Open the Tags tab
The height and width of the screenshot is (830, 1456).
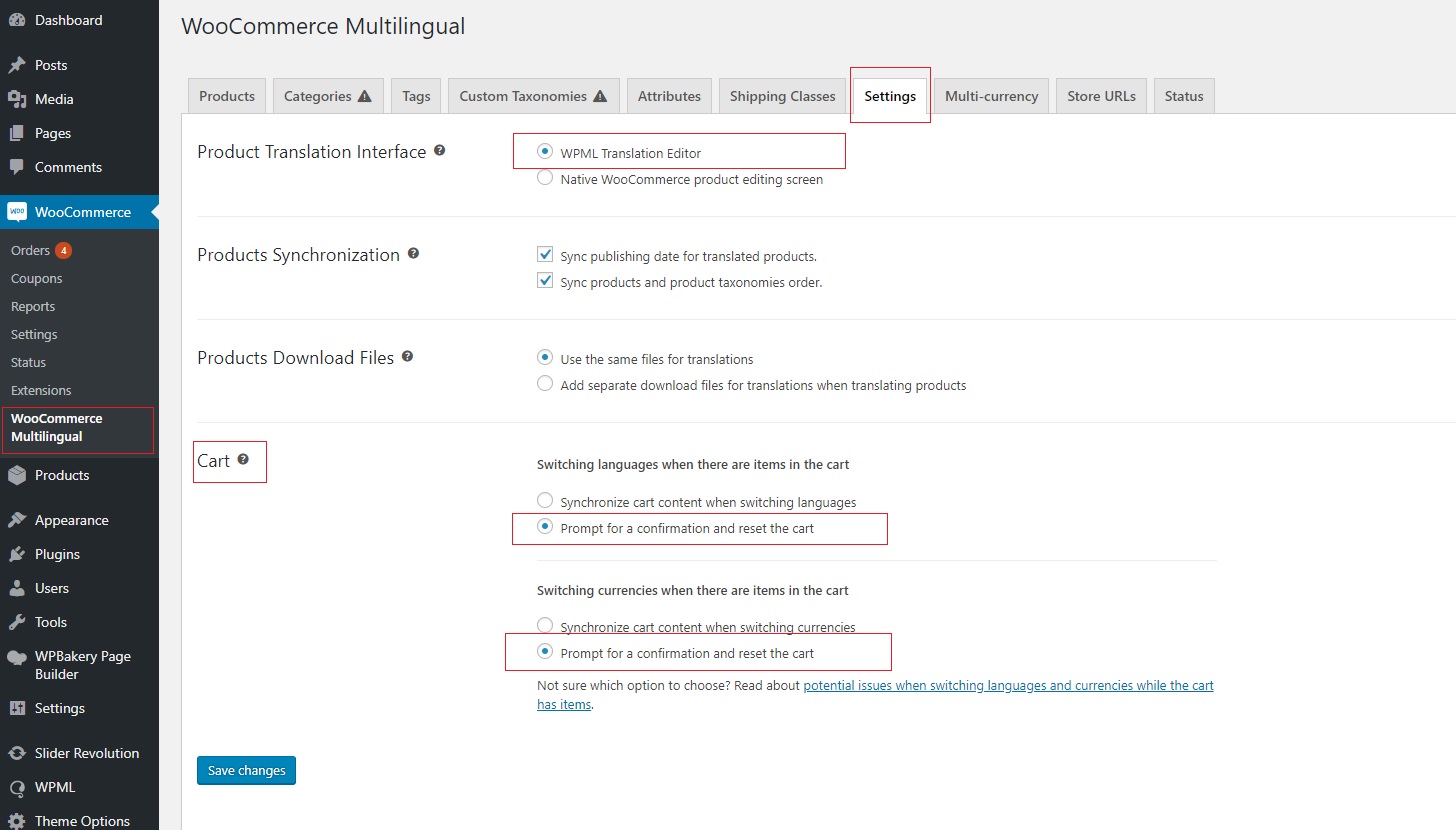pos(416,96)
